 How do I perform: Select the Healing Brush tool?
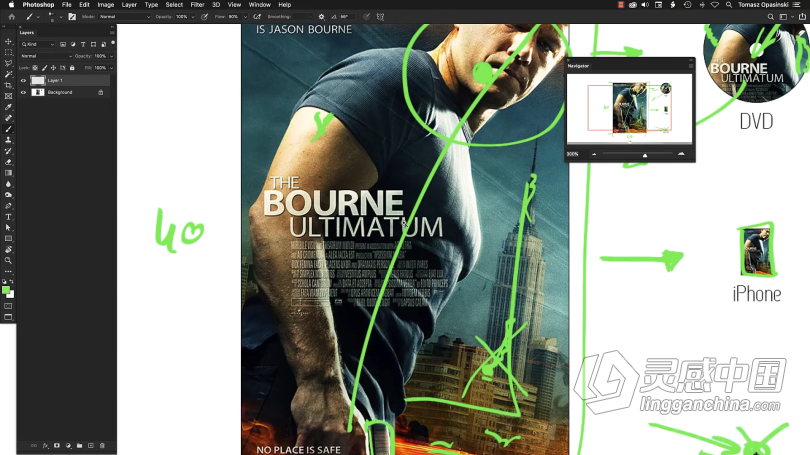click(x=8, y=118)
